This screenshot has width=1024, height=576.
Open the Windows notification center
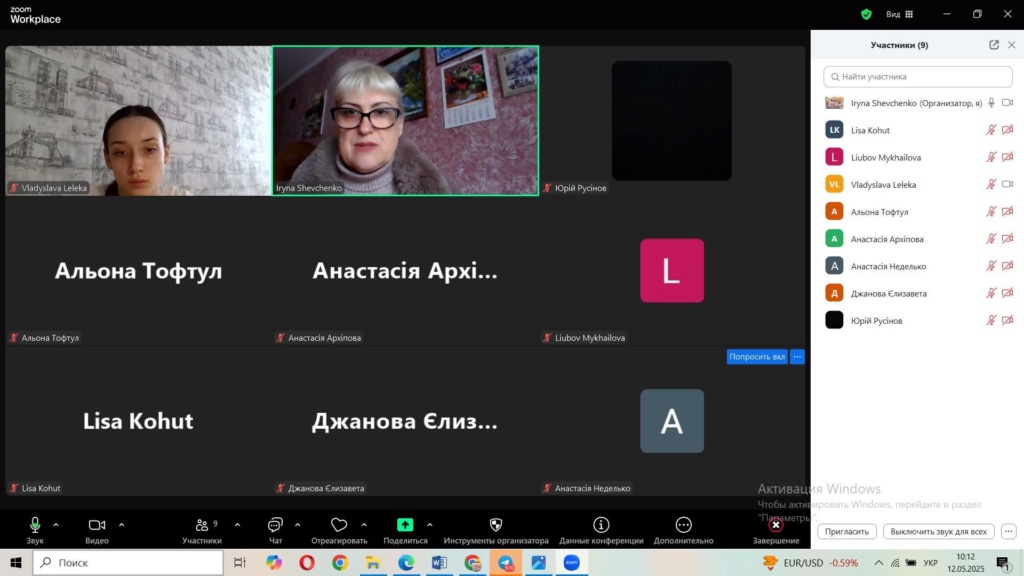coord(1002,562)
